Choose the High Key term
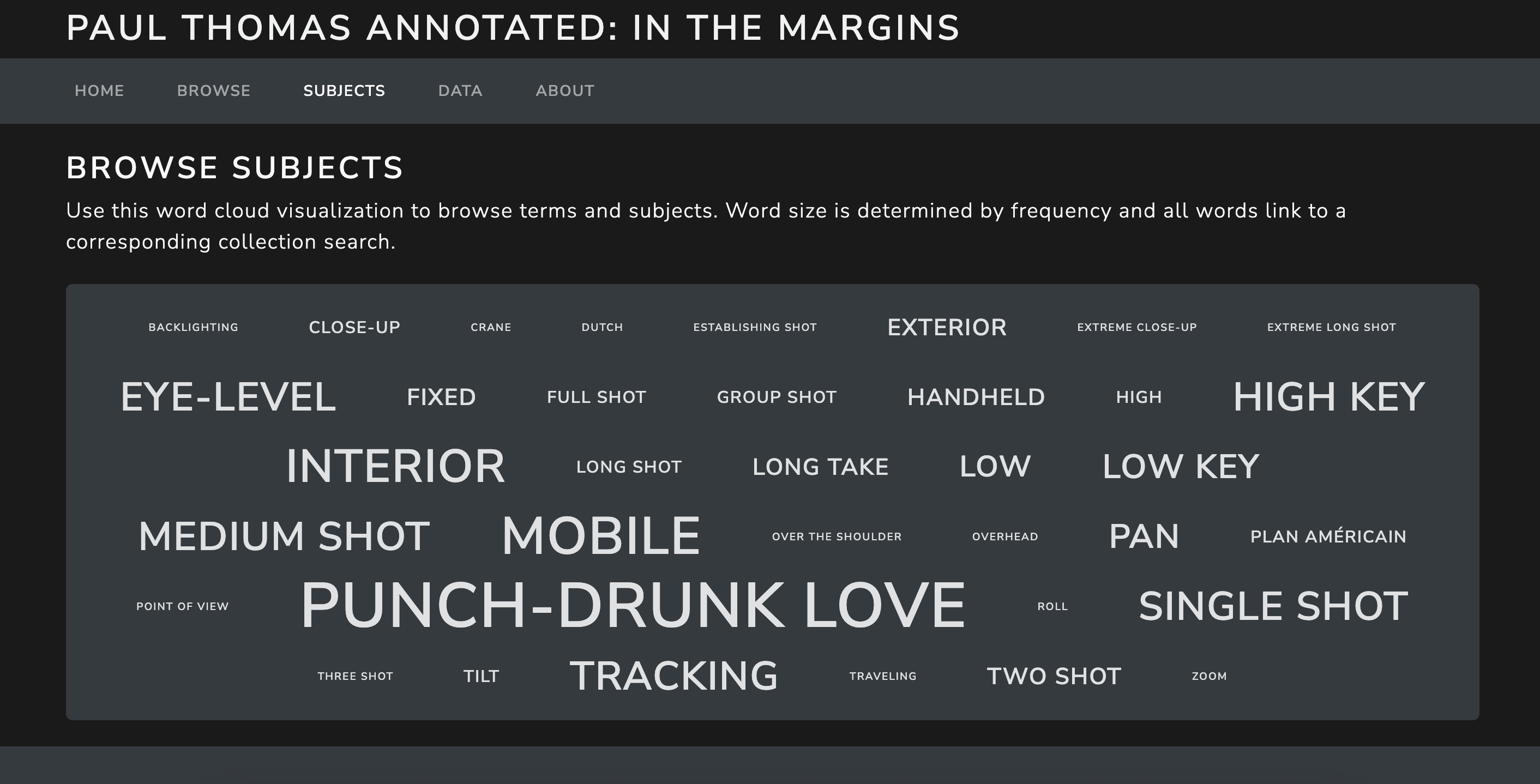 tap(1328, 397)
